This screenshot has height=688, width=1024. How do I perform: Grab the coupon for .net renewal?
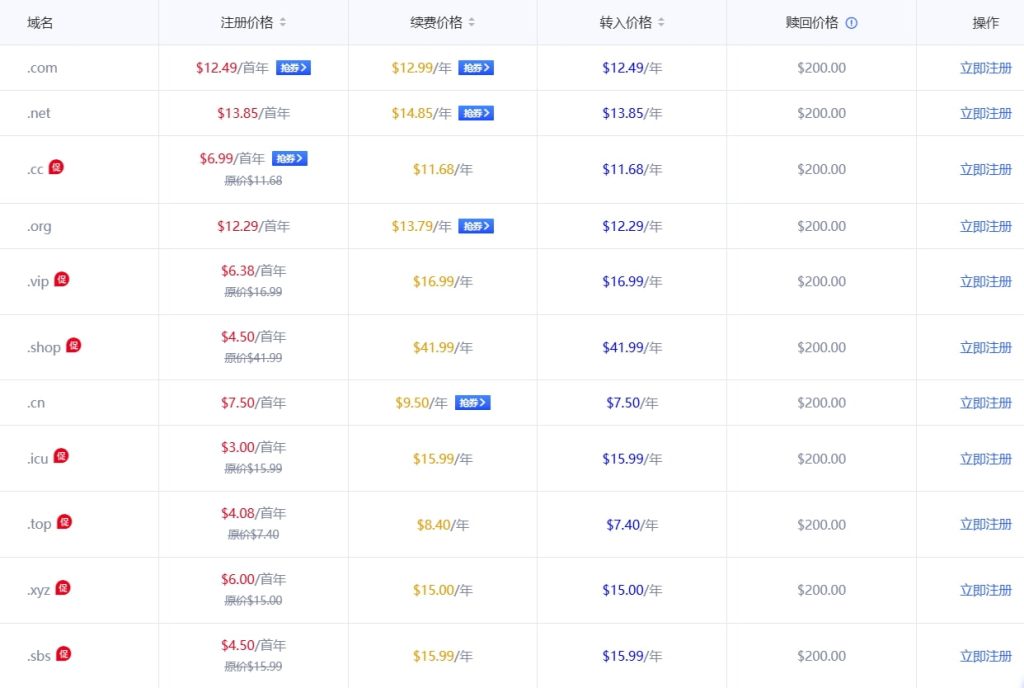(476, 113)
